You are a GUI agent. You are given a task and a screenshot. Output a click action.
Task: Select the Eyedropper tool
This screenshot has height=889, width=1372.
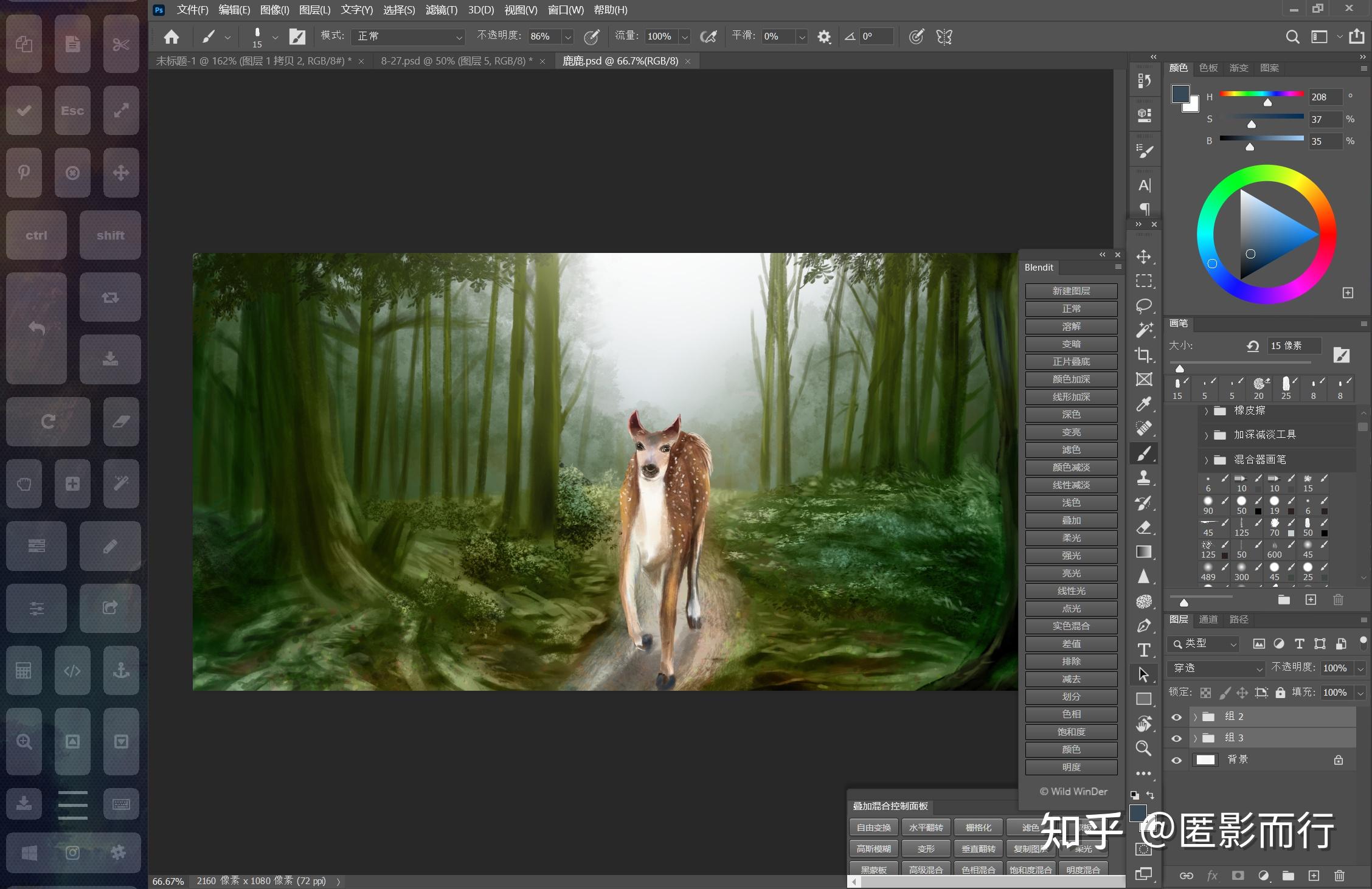tap(1143, 404)
